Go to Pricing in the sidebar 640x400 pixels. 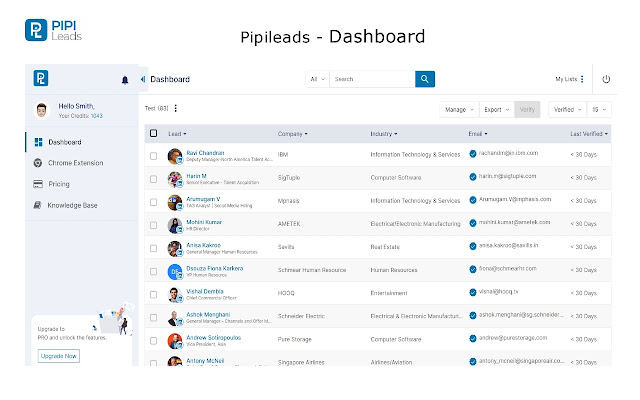(x=58, y=184)
